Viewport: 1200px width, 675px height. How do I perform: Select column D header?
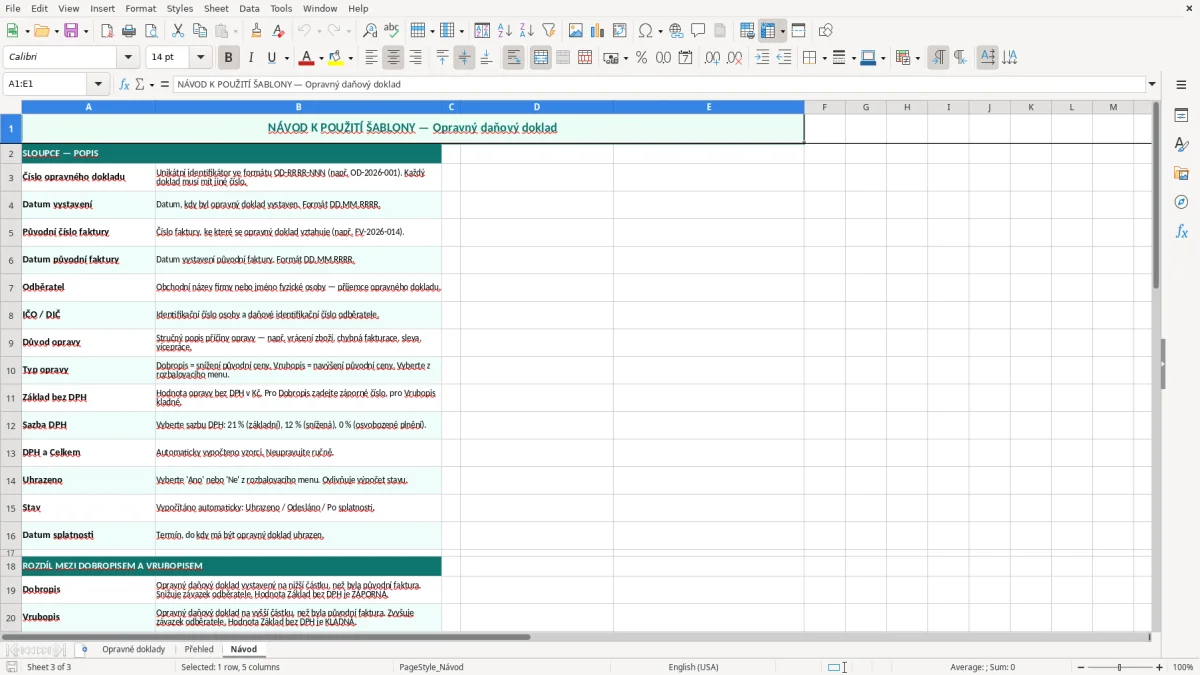(537, 107)
